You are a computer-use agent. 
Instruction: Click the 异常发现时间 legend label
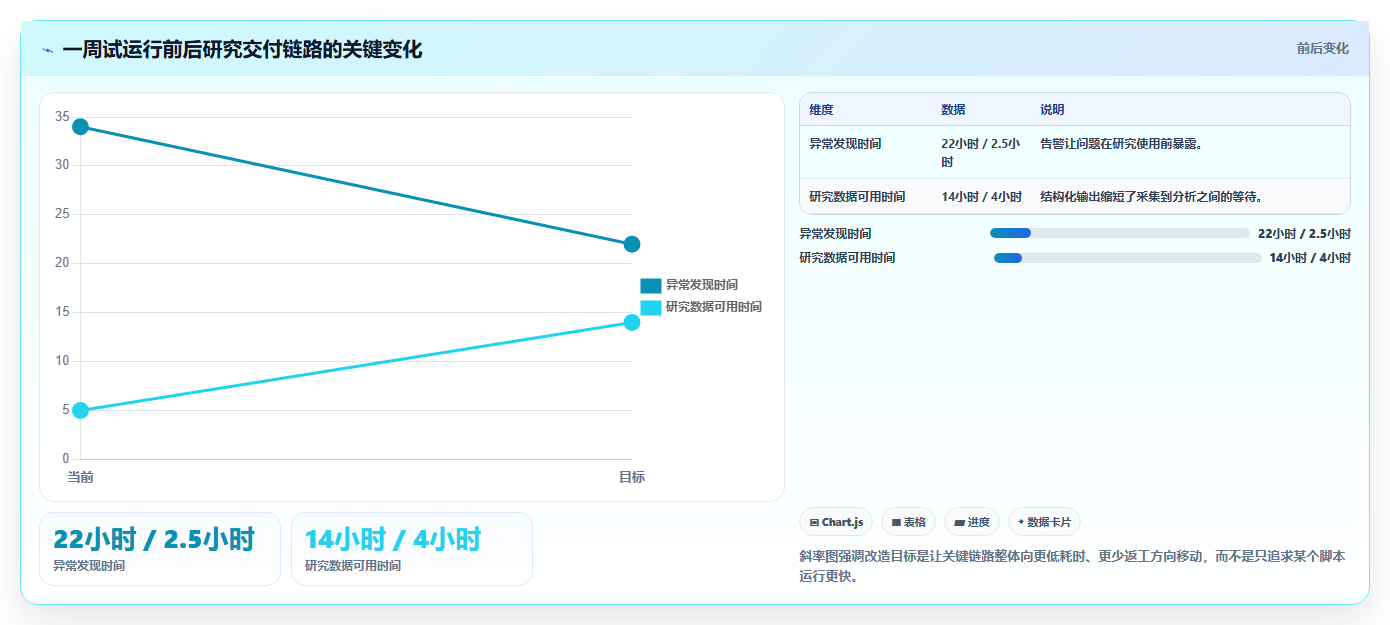(702, 286)
